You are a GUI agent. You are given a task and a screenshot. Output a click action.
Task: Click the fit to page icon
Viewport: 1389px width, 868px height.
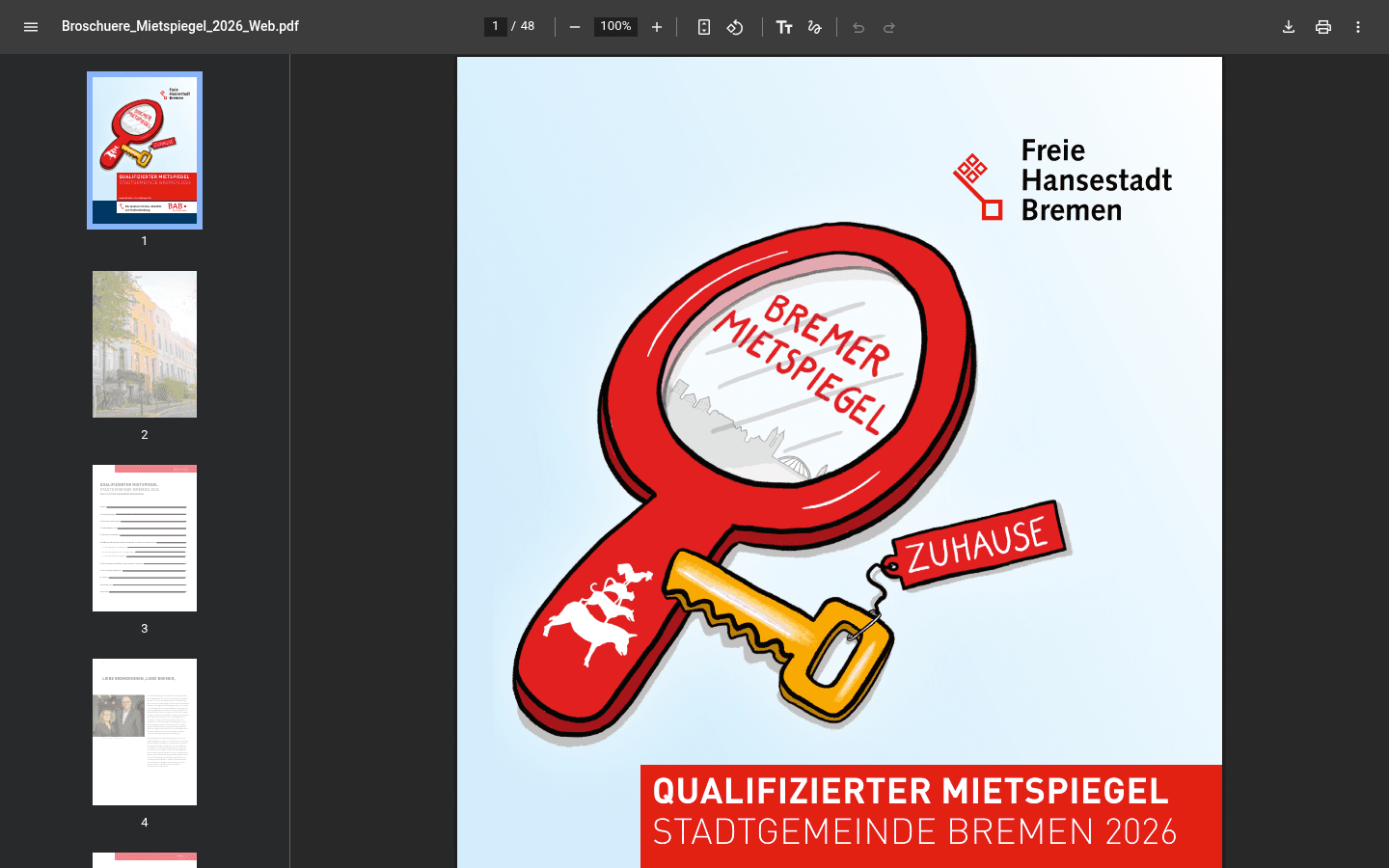pyautogui.click(x=704, y=27)
